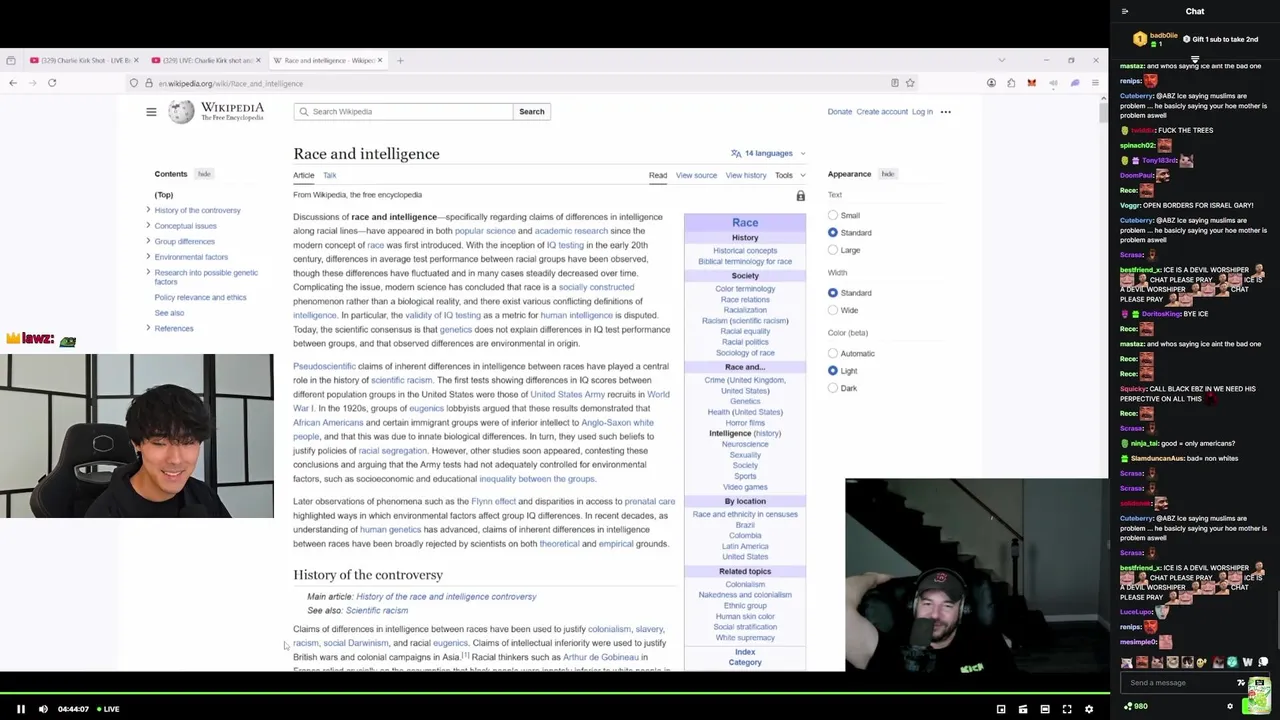Collapse the chat panel with arrow icon
Viewport: 1280px width, 720px height.
pos(1125,11)
